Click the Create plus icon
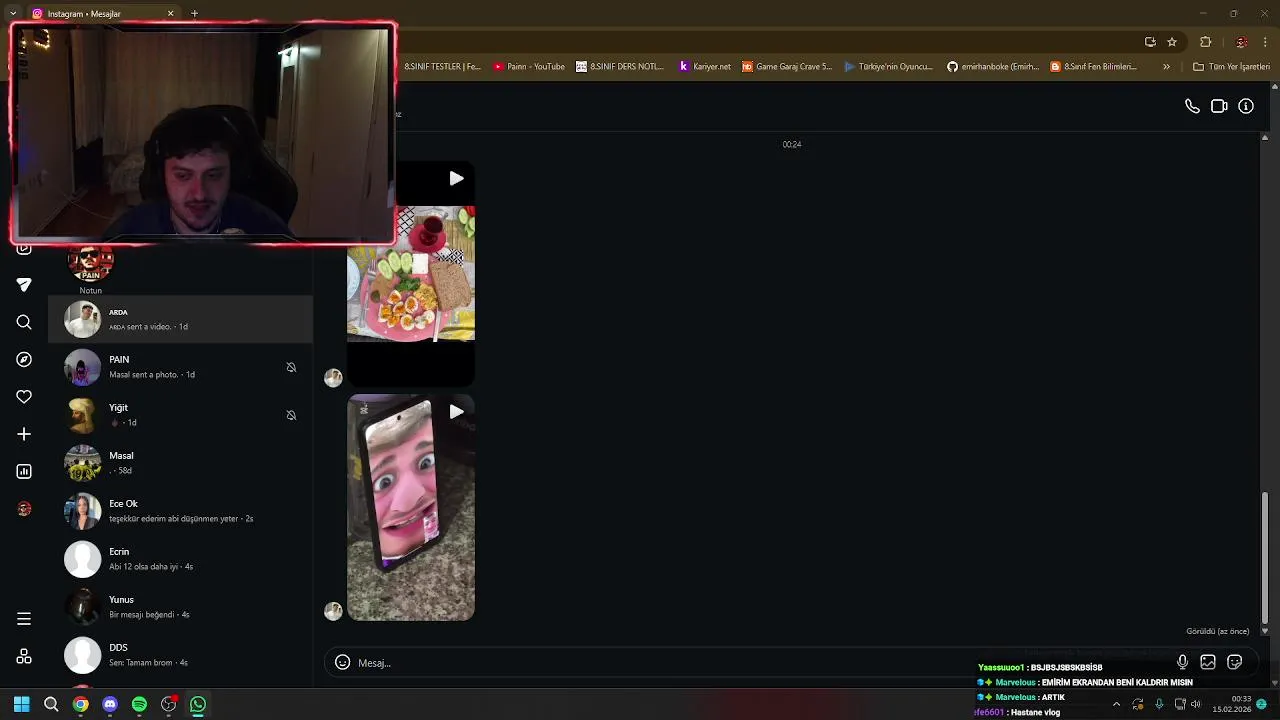Screen dimensions: 1280x720 pyautogui.click(x=24, y=434)
